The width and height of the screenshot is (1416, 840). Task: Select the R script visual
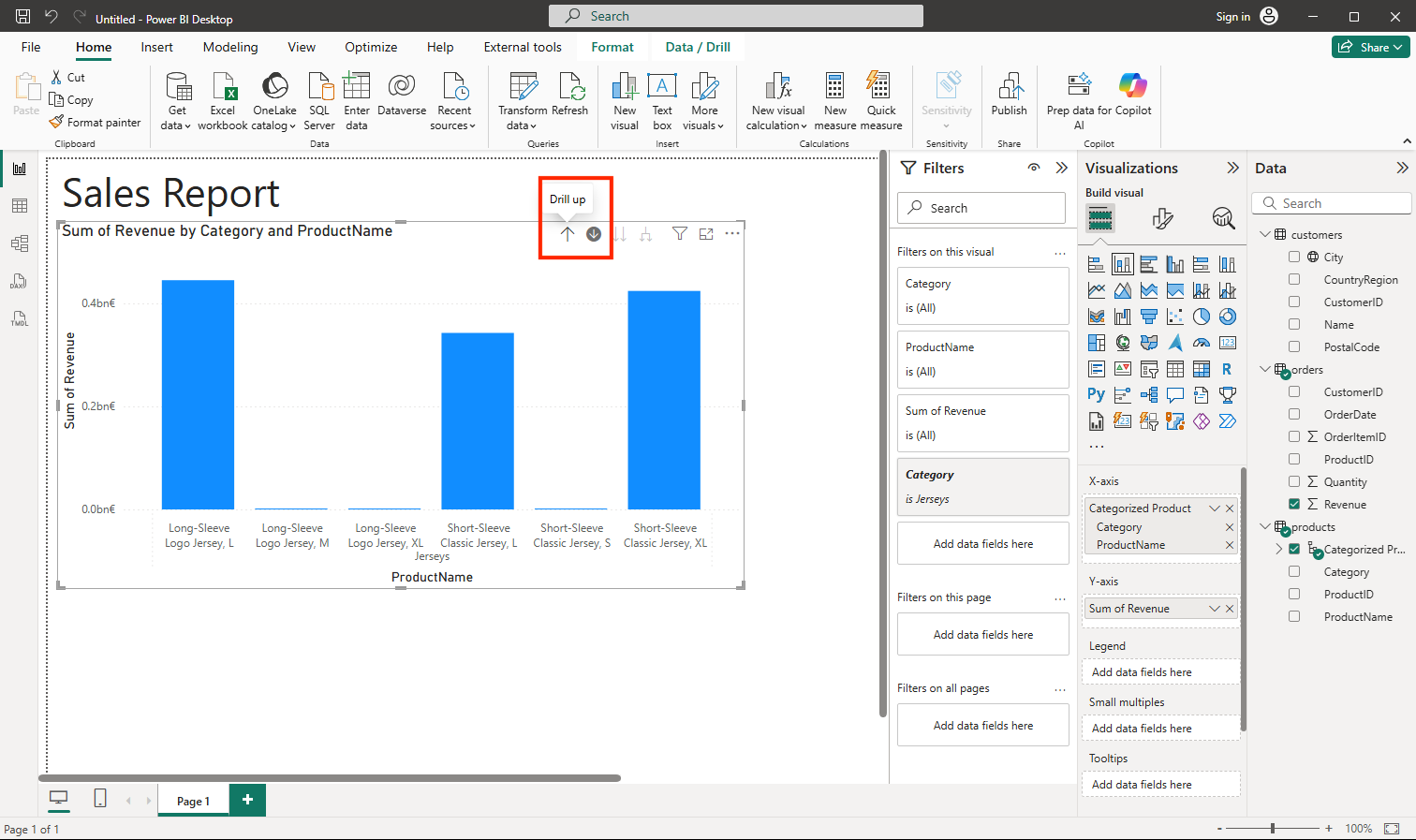[x=1228, y=369]
